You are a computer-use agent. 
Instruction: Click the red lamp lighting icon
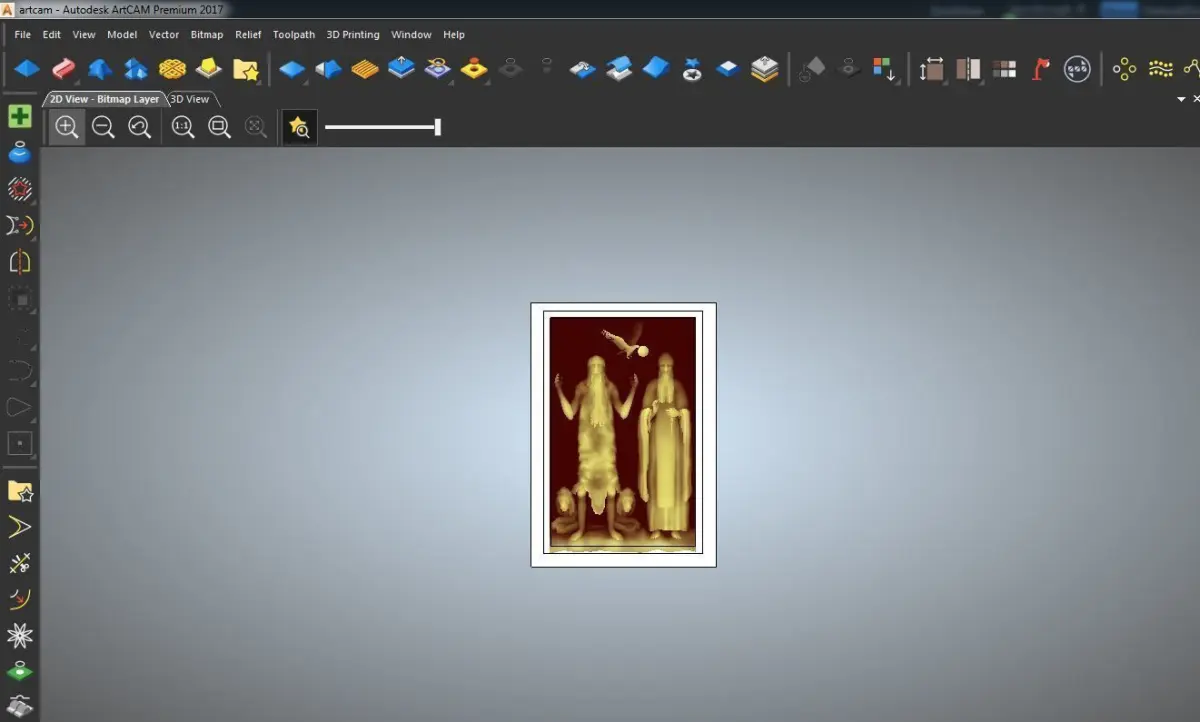[1041, 69]
